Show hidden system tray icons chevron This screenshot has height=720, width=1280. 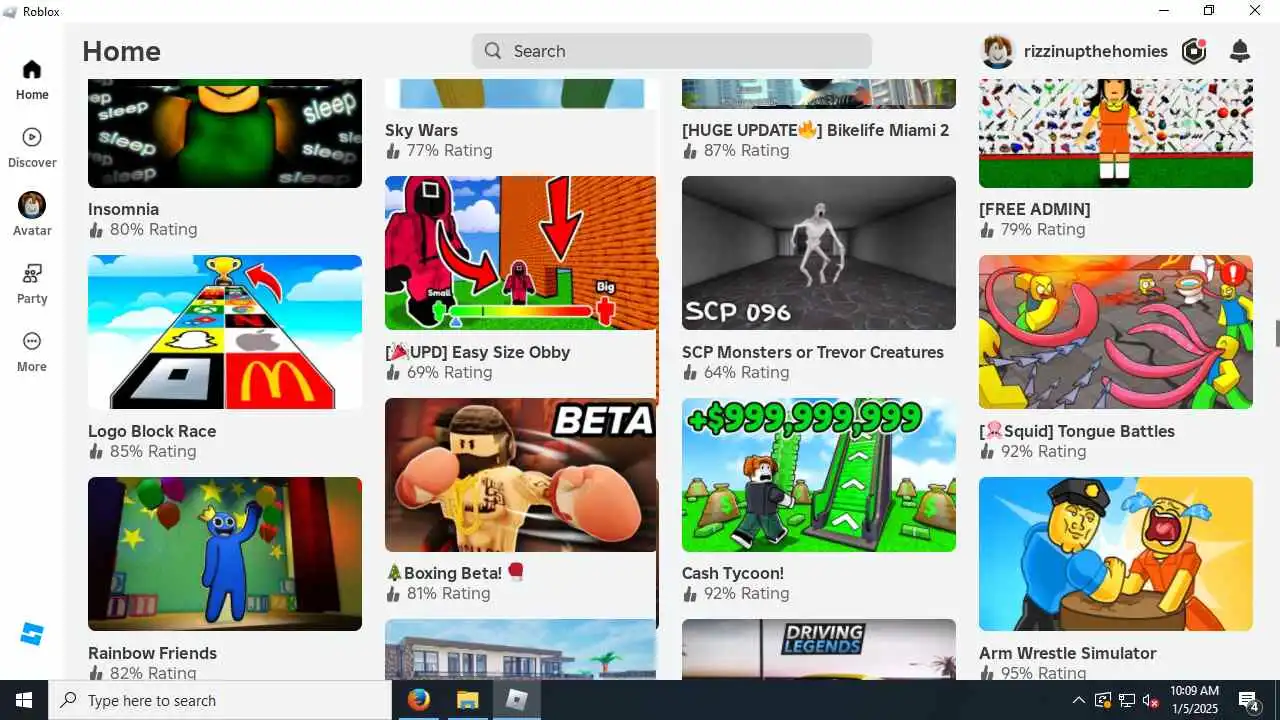(1079, 700)
